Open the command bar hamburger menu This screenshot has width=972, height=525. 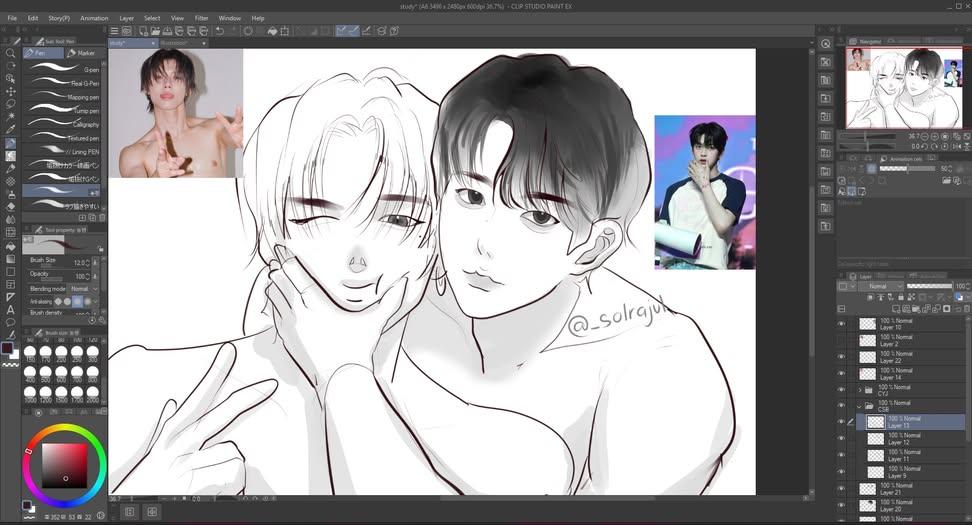(114, 31)
